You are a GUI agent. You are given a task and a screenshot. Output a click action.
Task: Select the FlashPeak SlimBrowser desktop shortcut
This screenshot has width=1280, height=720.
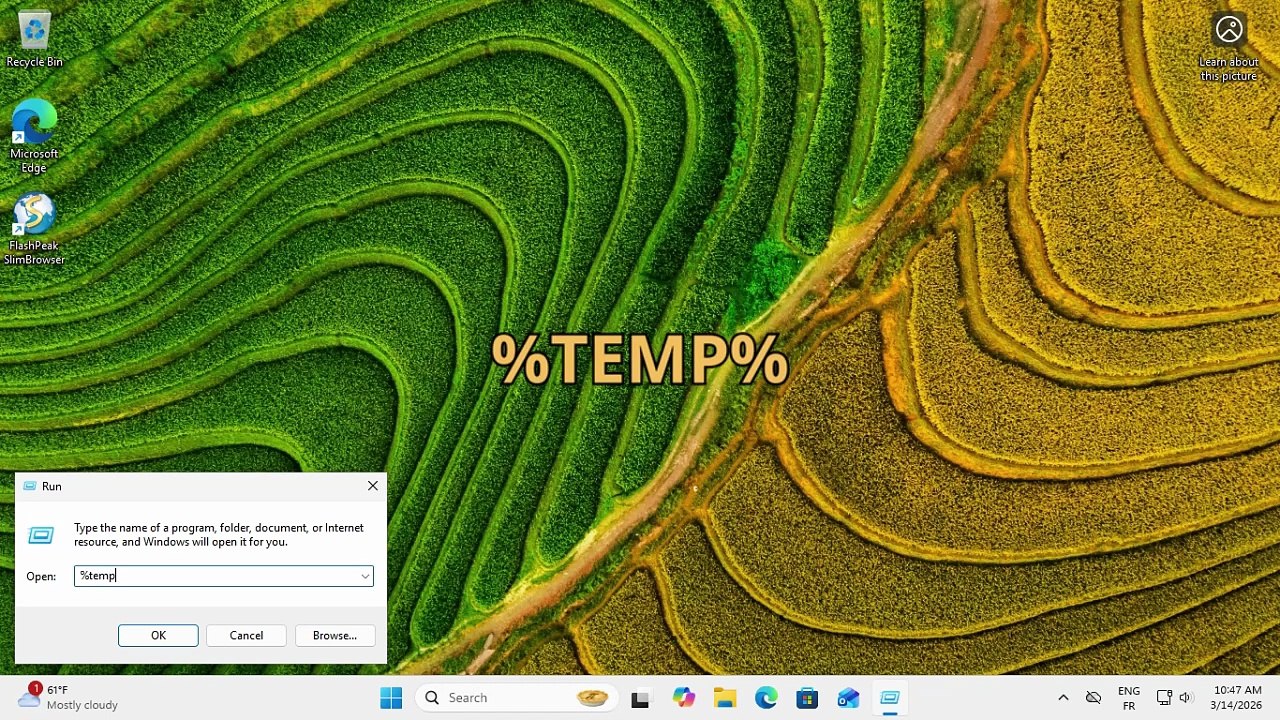click(x=34, y=229)
